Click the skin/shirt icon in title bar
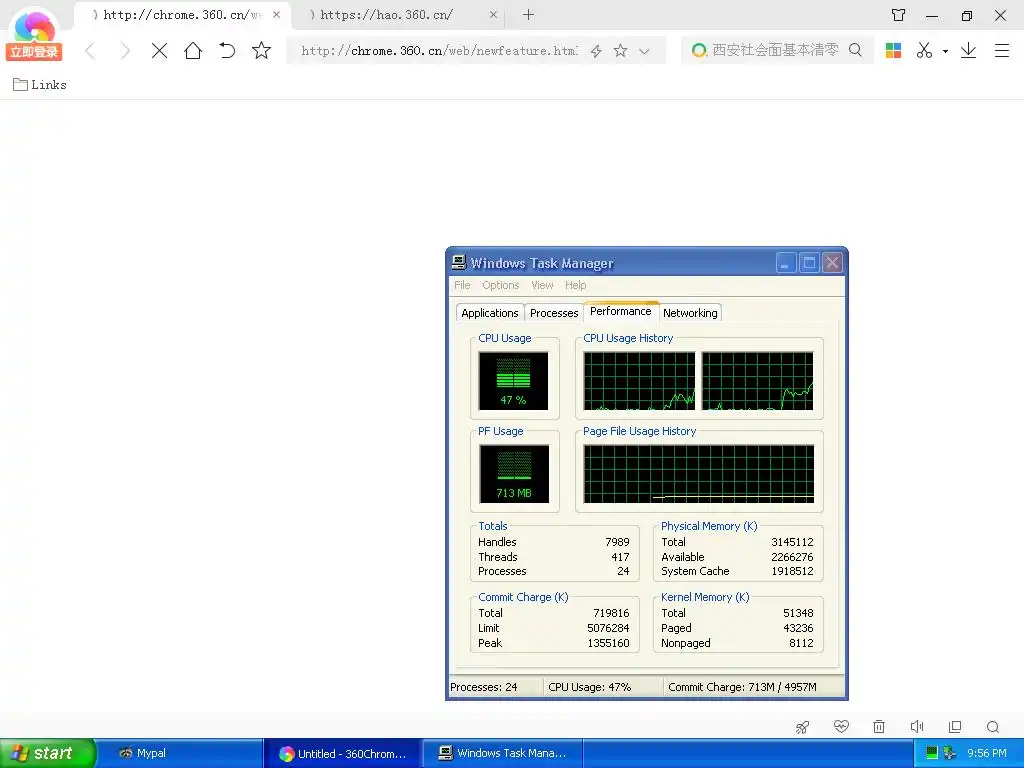1024x768 pixels. 899,15
